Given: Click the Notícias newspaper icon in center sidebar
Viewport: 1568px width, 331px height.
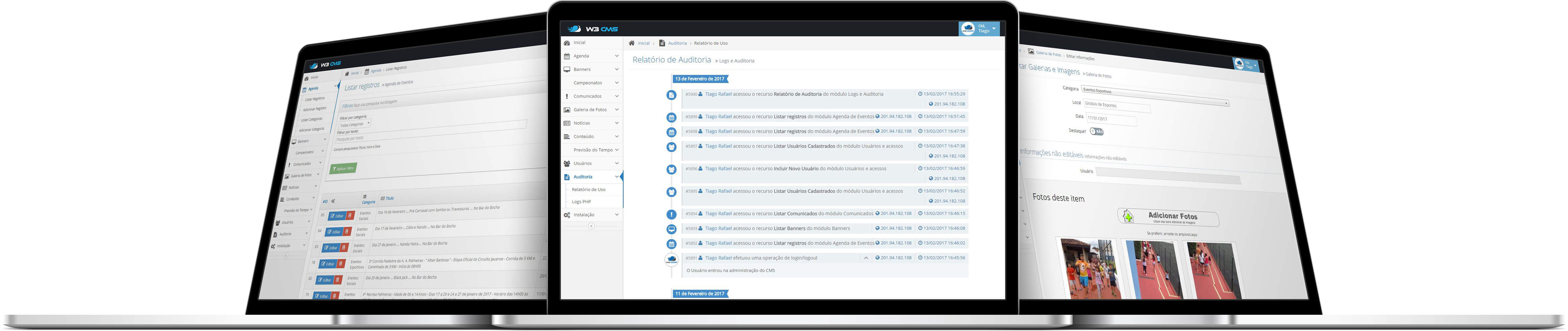Looking at the screenshot, I should point(567,123).
